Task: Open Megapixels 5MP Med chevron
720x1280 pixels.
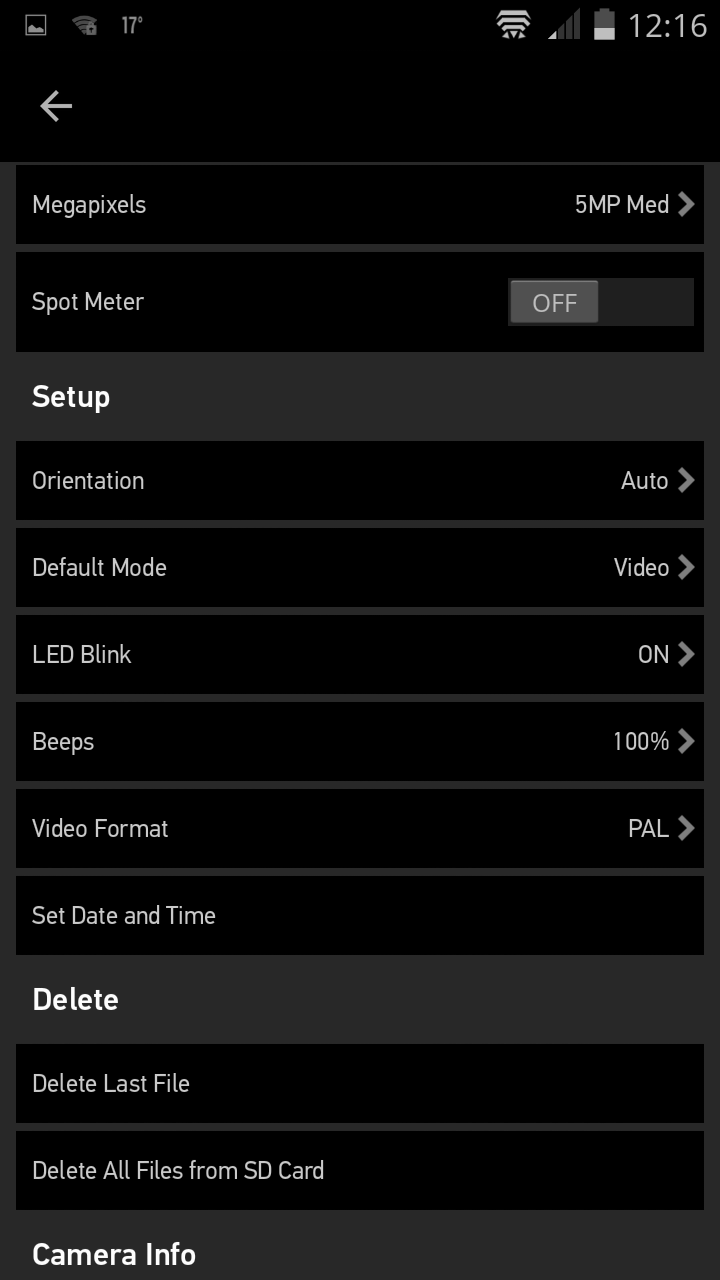Action: (685, 204)
